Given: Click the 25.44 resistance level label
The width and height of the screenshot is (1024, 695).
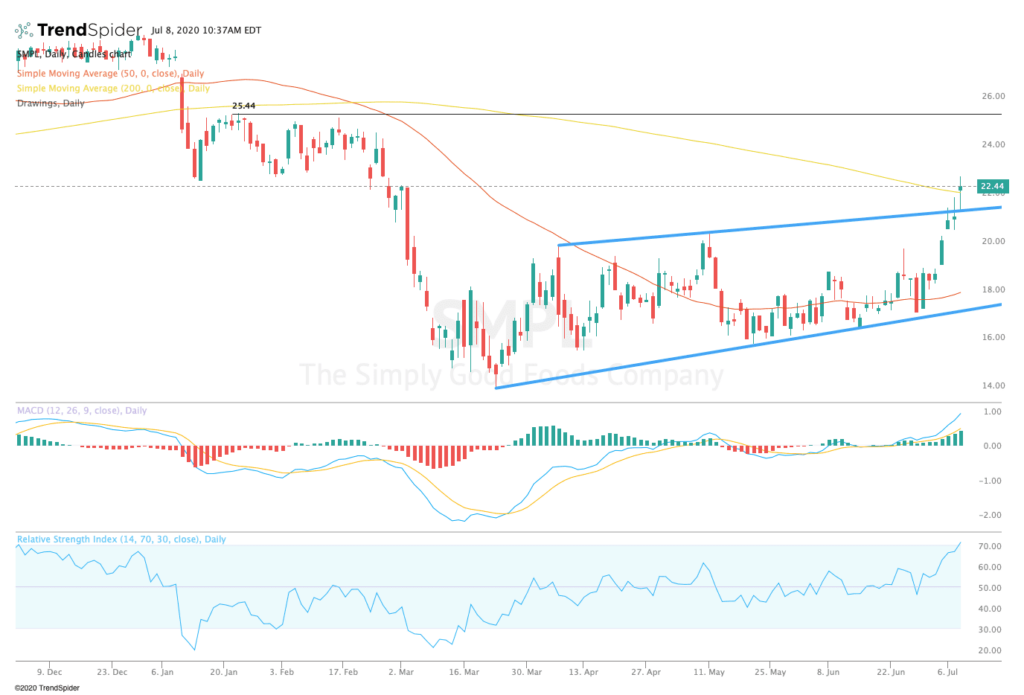Looking at the screenshot, I should [x=244, y=106].
